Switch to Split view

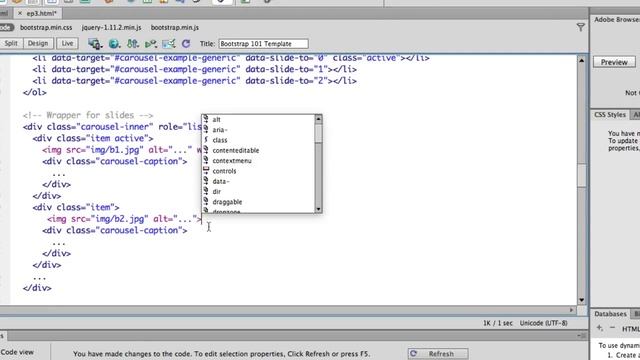[x=11, y=43]
